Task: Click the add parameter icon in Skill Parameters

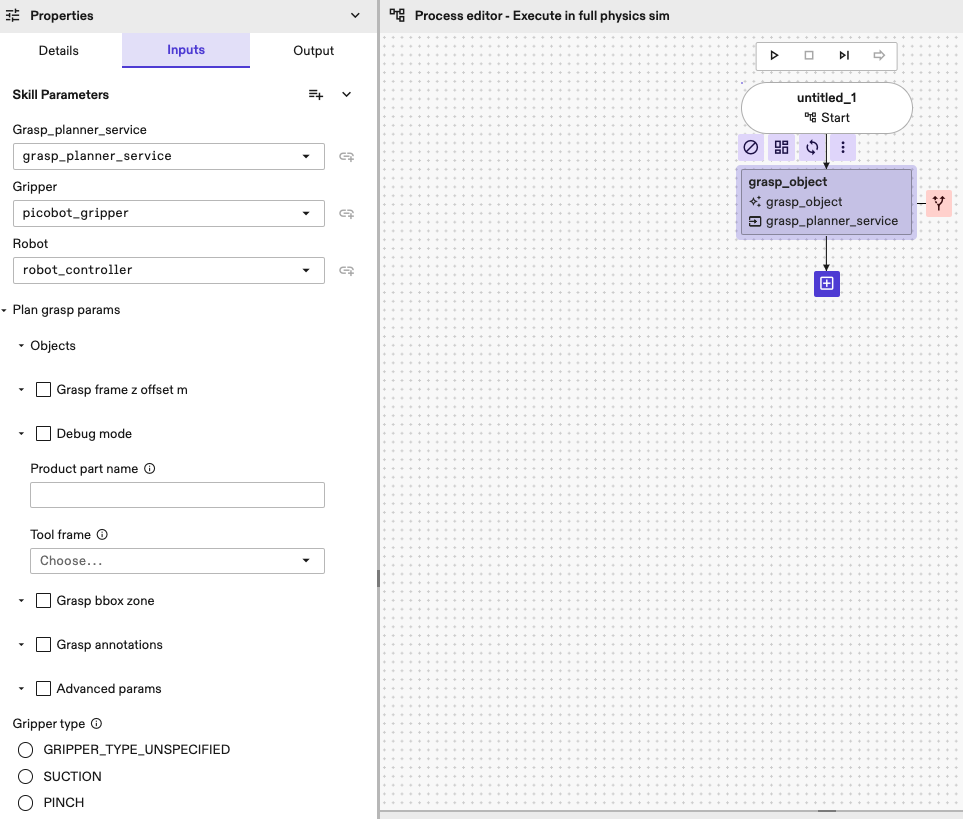Action: click(x=316, y=95)
